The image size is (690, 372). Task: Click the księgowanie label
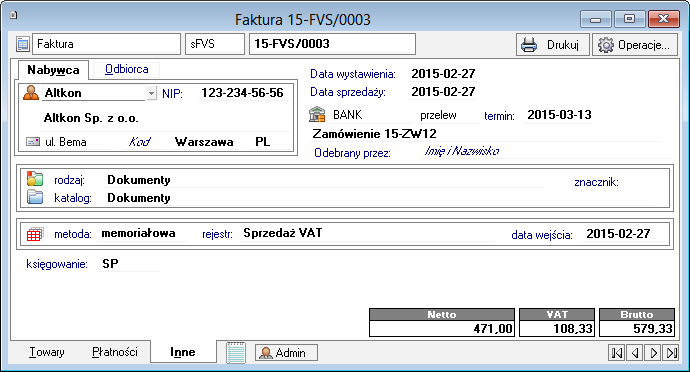57,264
